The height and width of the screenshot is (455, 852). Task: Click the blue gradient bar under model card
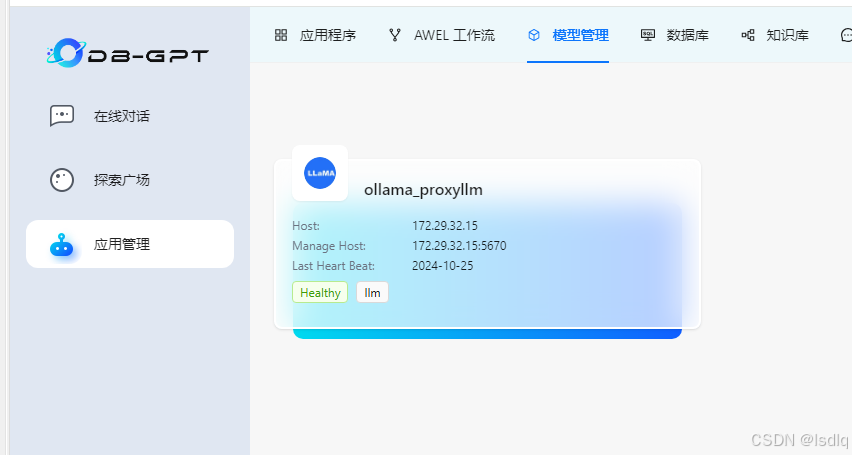click(x=487, y=334)
